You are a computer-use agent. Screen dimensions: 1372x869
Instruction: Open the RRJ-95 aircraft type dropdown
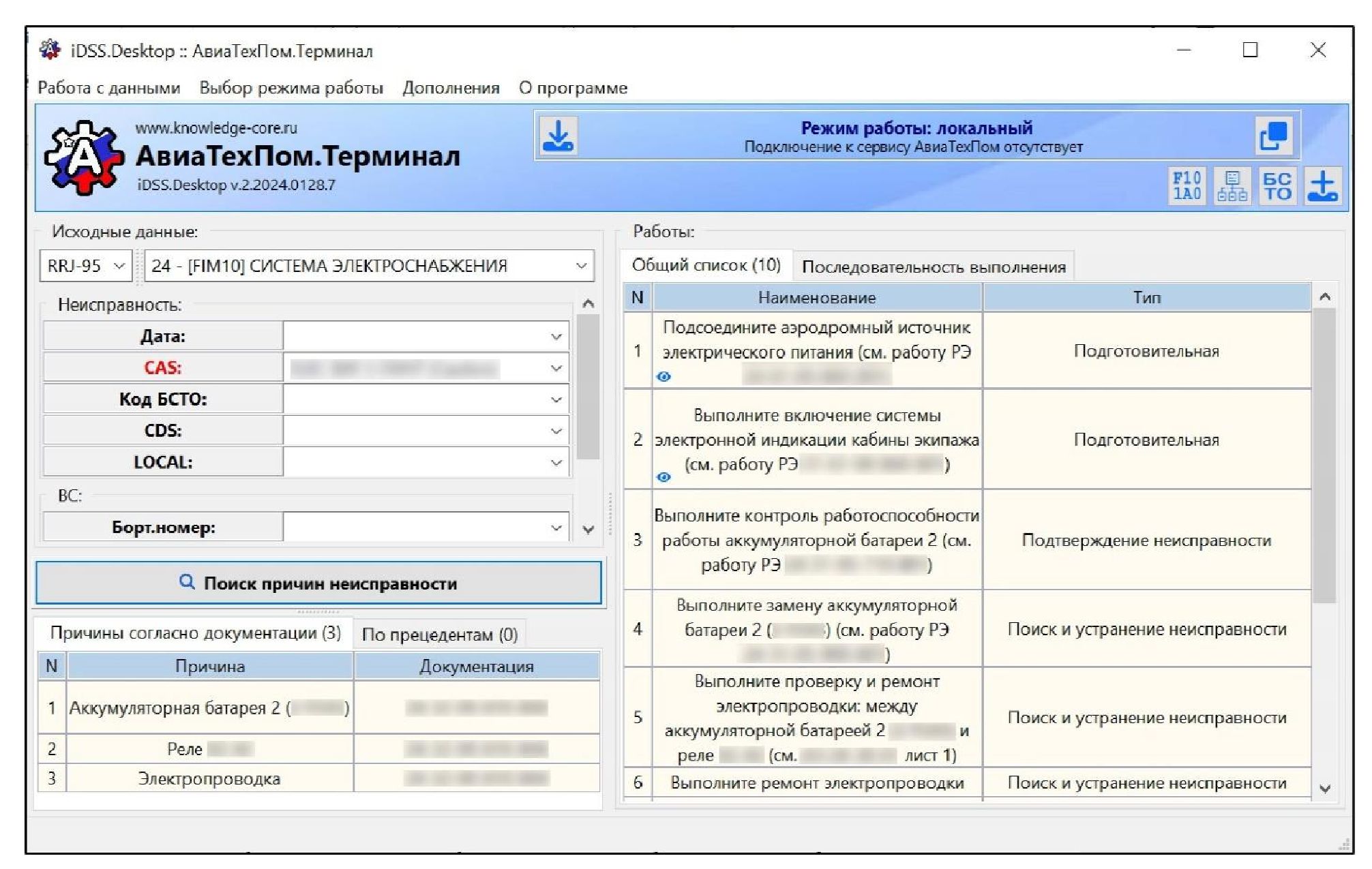(85, 266)
